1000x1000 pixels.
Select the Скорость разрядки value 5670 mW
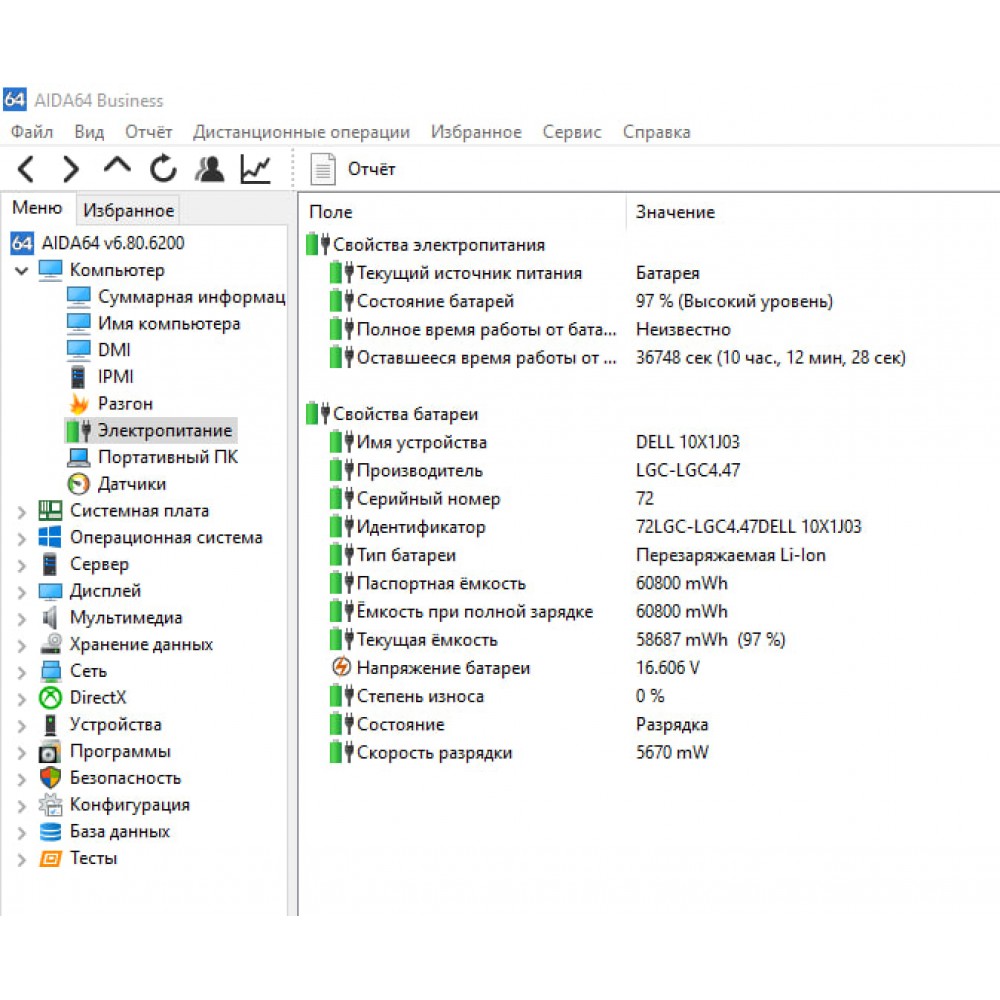(672, 753)
